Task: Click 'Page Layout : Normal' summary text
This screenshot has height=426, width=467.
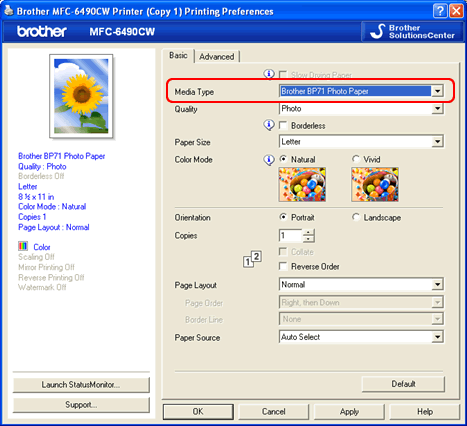Action: tap(54, 227)
